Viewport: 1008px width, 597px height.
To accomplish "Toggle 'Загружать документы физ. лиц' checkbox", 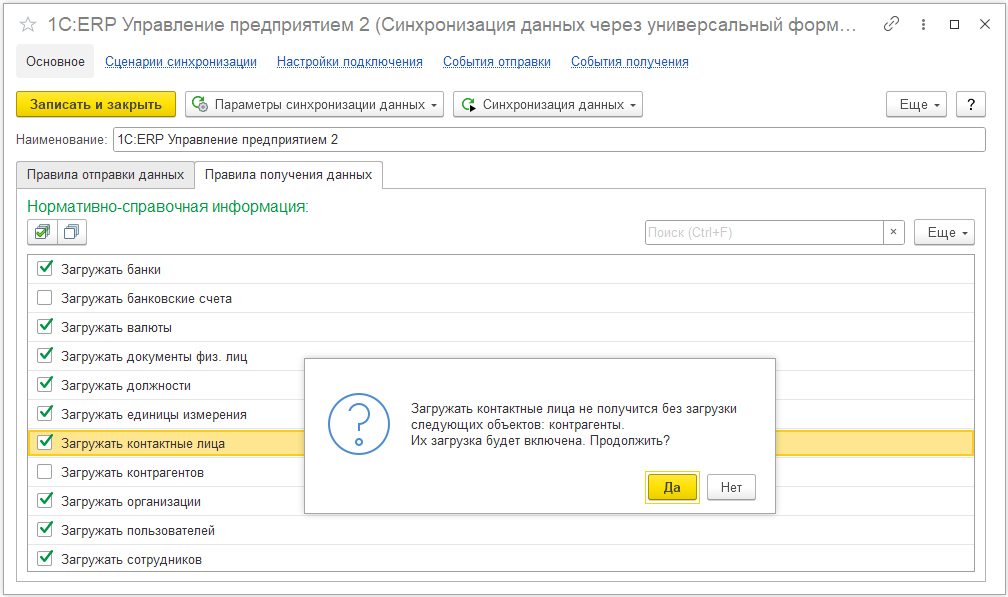I will tap(44, 355).
